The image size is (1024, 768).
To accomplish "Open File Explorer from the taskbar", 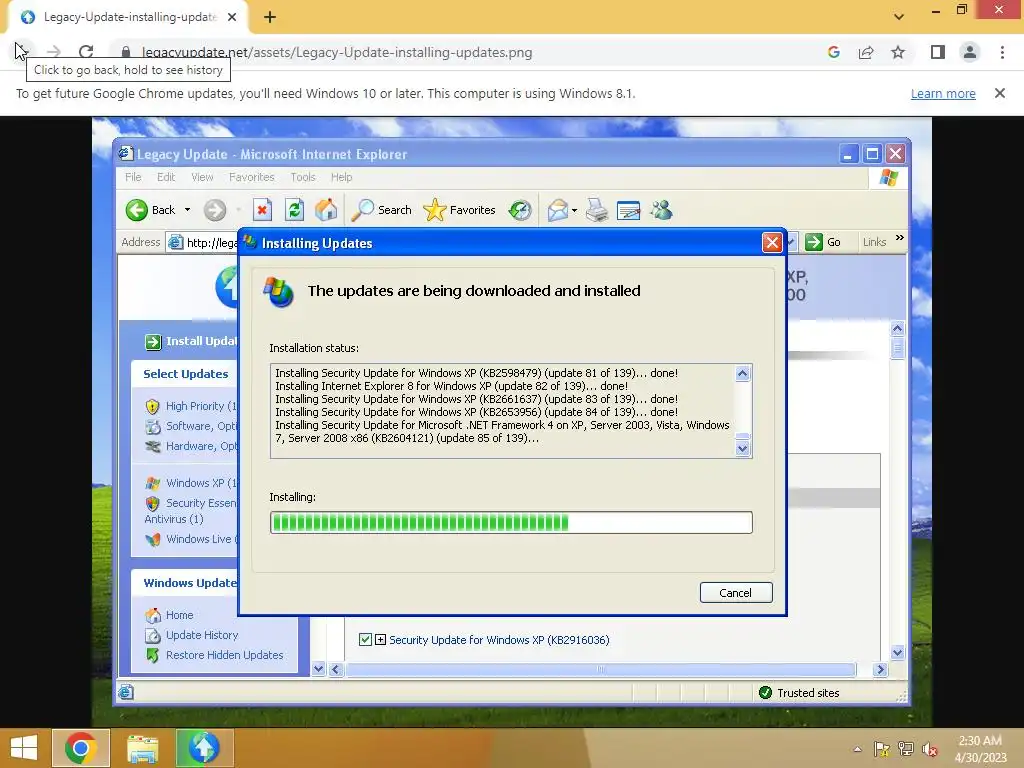I will pyautogui.click(x=142, y=748).
